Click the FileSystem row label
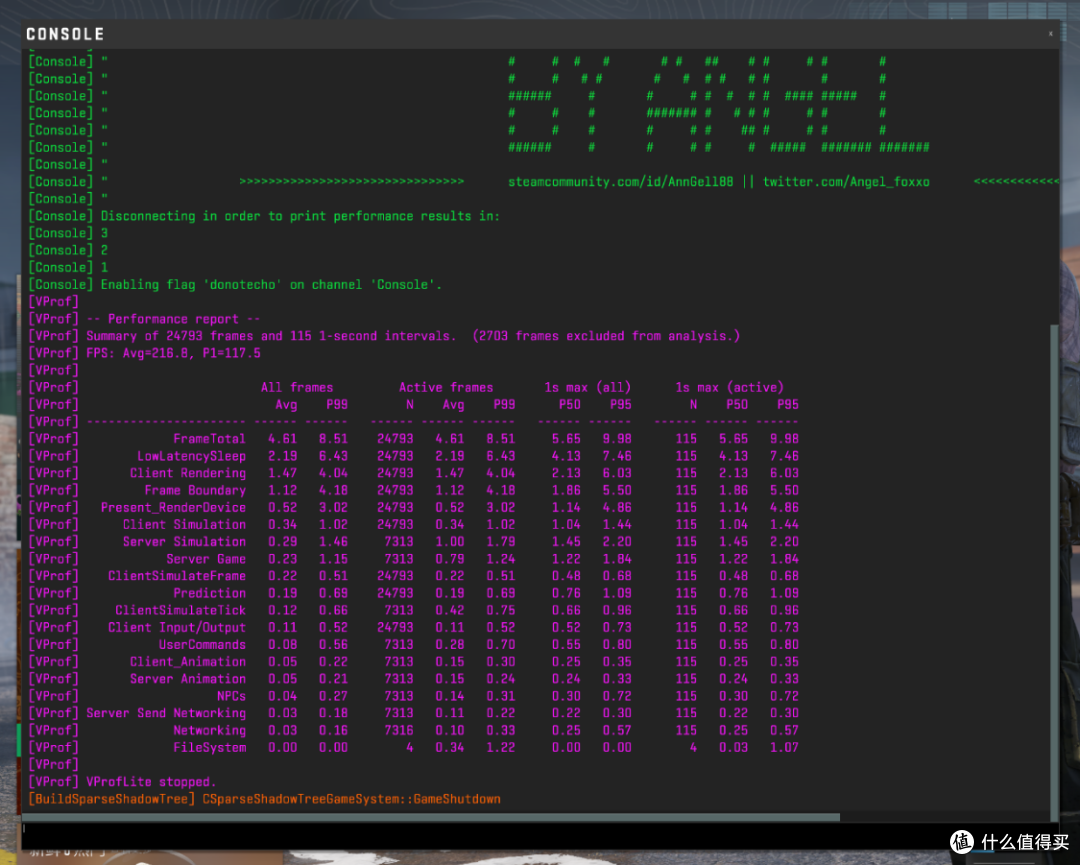 coord(209,747)
